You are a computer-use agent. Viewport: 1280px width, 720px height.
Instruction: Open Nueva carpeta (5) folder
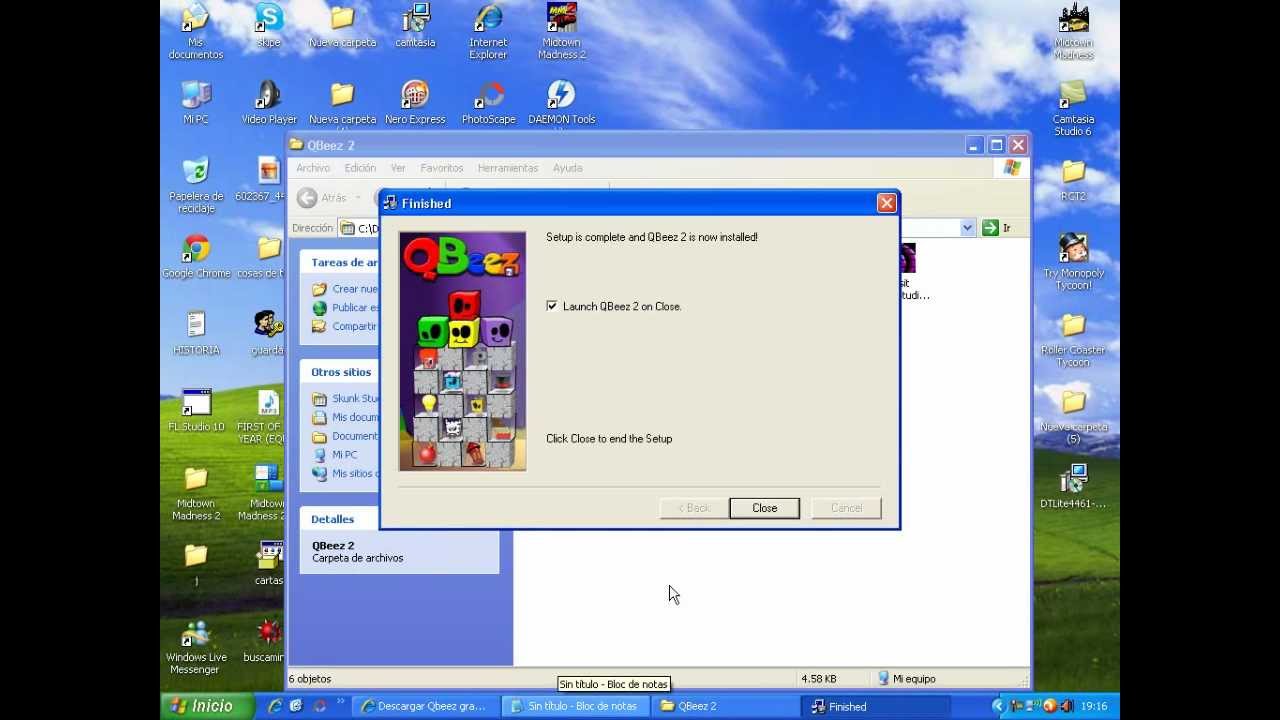point(1073,416)
